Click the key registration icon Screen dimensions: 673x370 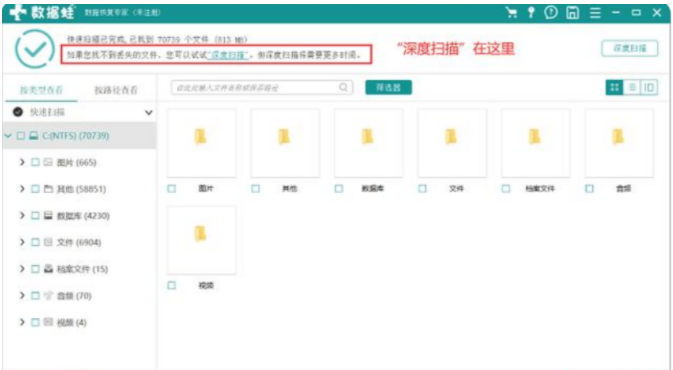(x=531, y=12)
